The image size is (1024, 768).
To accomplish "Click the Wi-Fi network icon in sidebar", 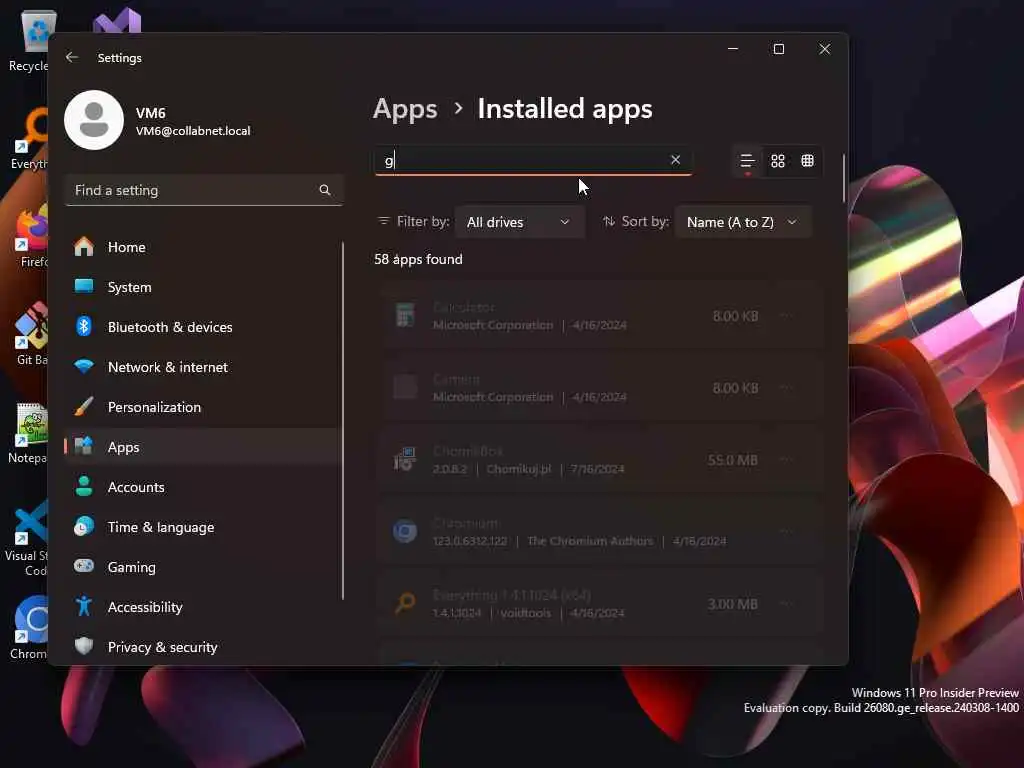I will [x=84, y=366].
